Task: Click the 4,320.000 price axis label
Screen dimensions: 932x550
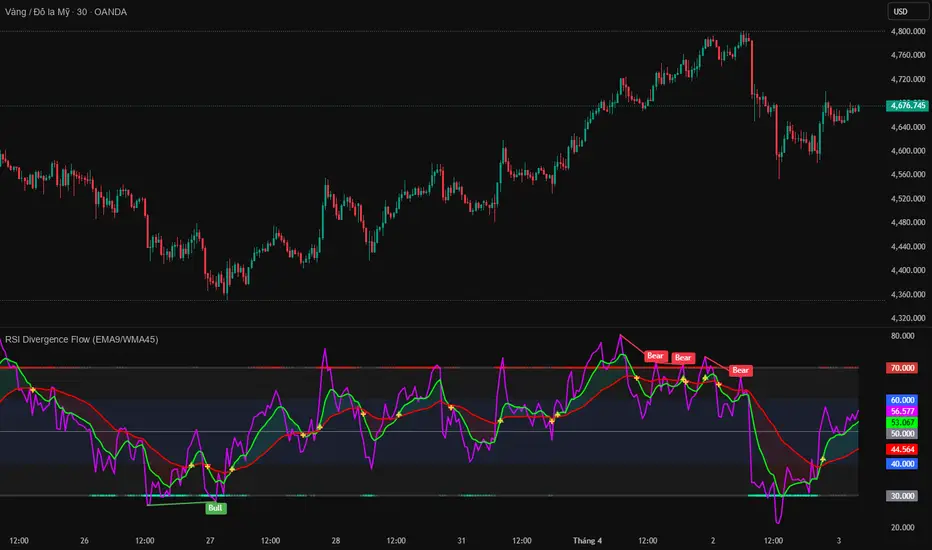Action: click(x=908, y=318)
